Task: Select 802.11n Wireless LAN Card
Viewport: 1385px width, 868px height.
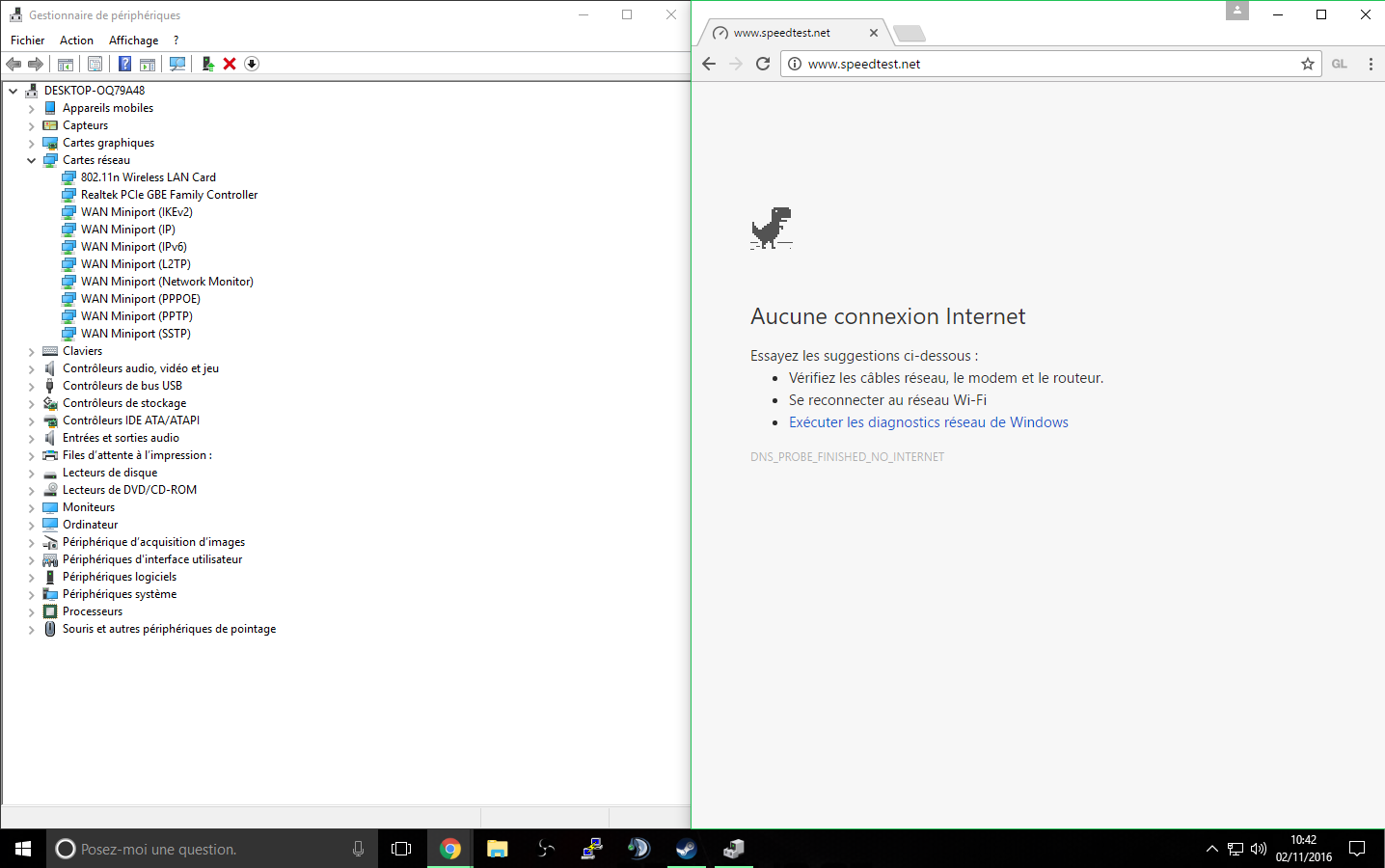Action: pyautogui.click(x=149, y=177)
